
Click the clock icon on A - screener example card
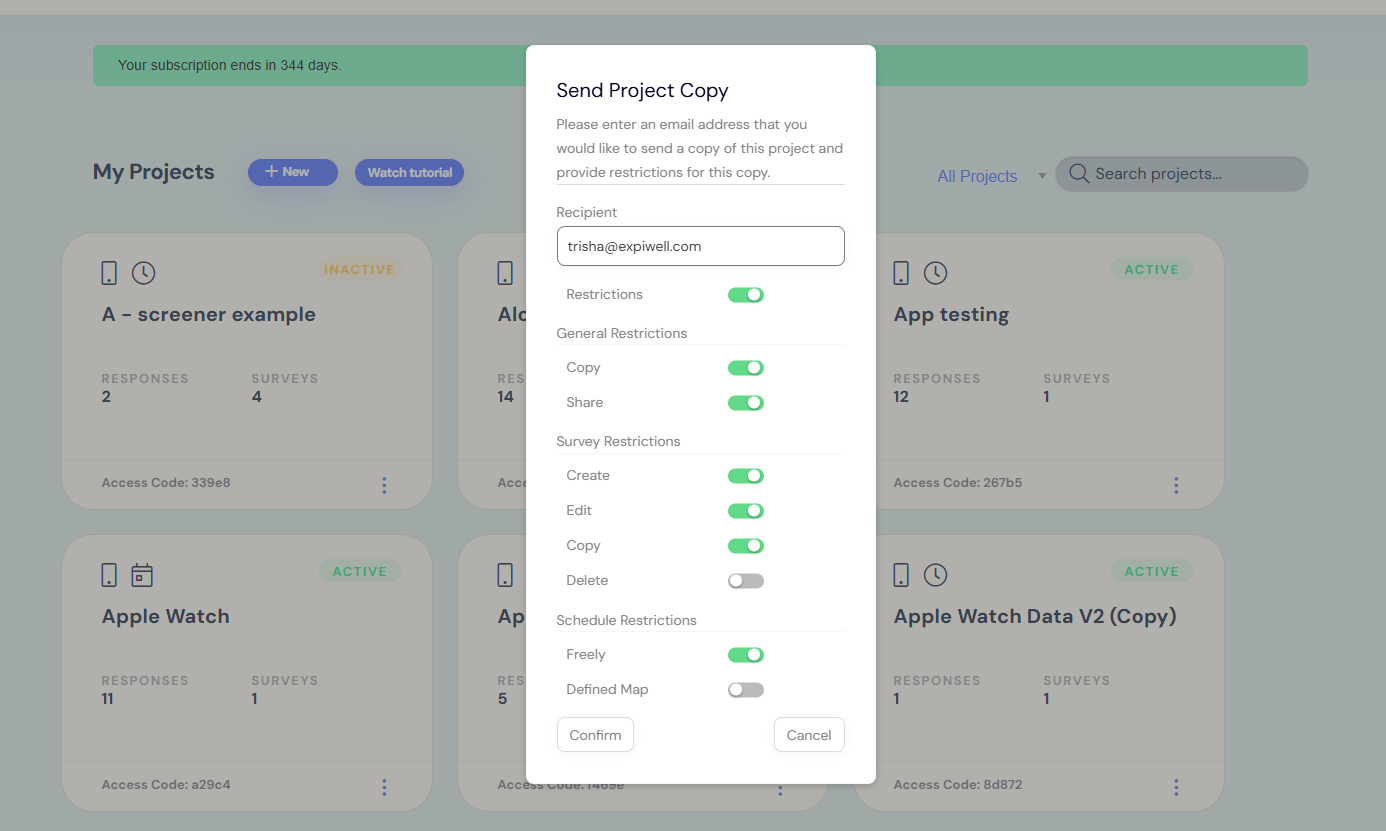[x=143, y=273]
